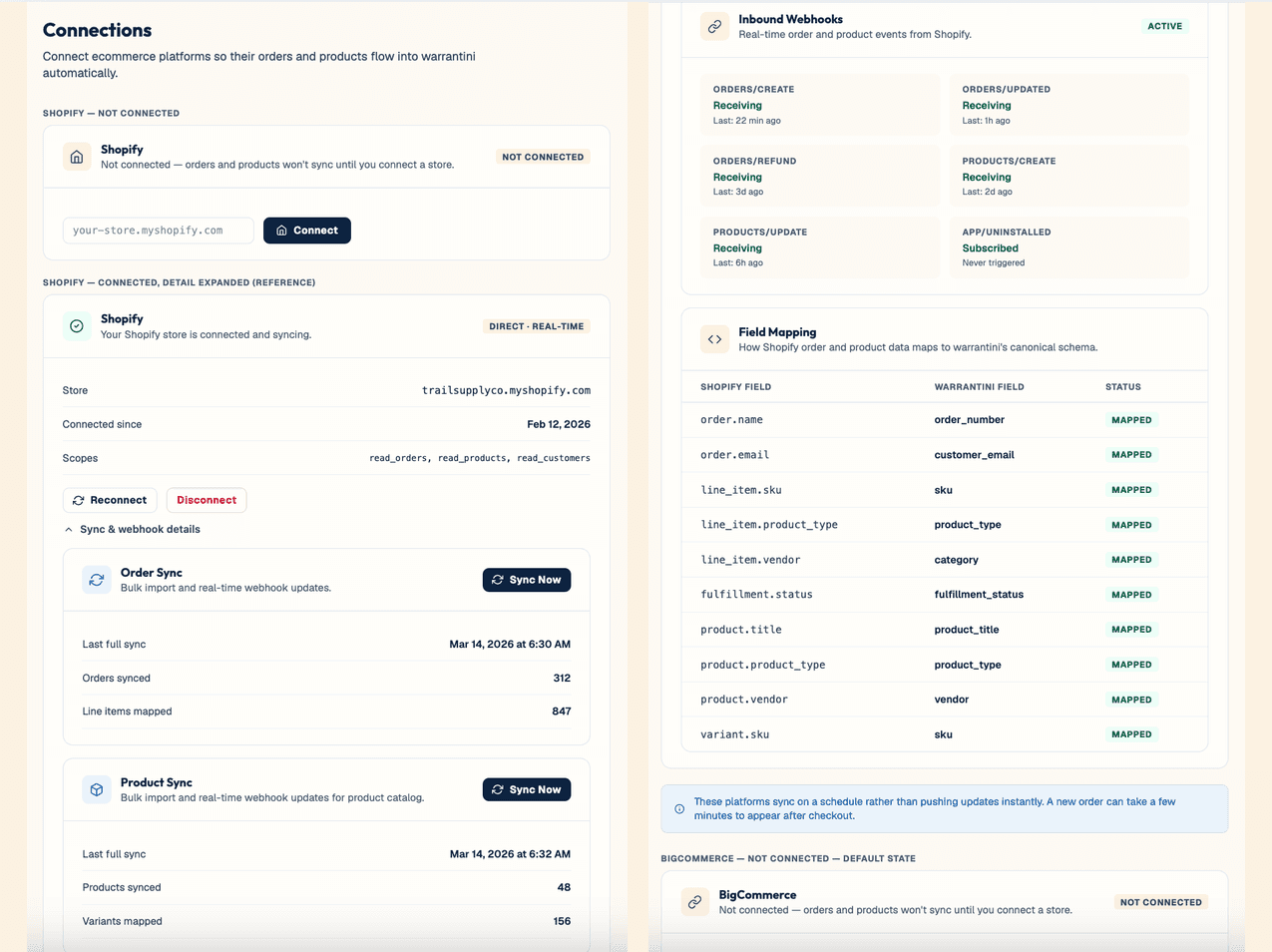1272x952 pixels.
Task: Click Sync Now for Order Sync
Action: click(x=527, y=580)
